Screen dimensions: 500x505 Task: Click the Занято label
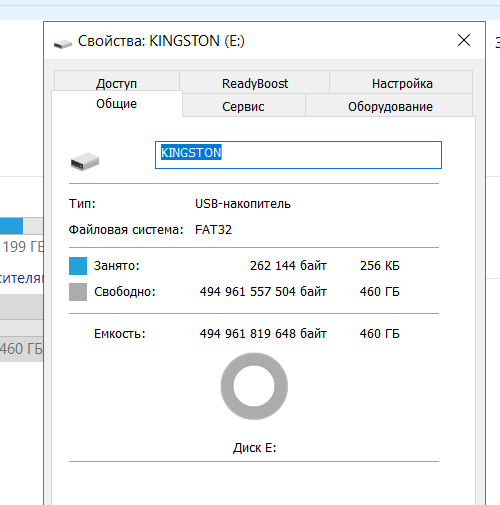(x=116, y=266)
